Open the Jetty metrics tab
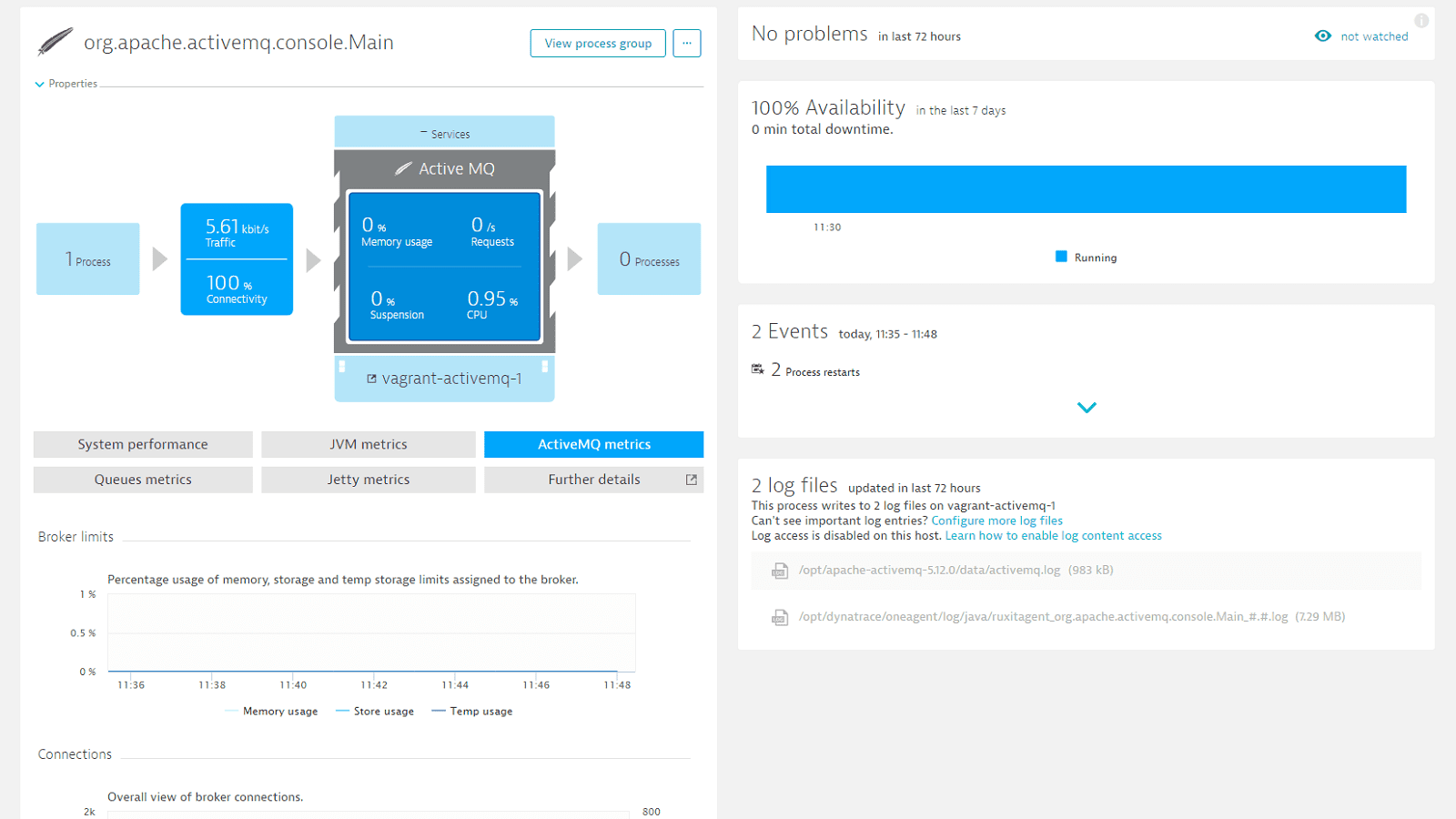Viewport: 1456px width, 819px height. pos(369,480)
